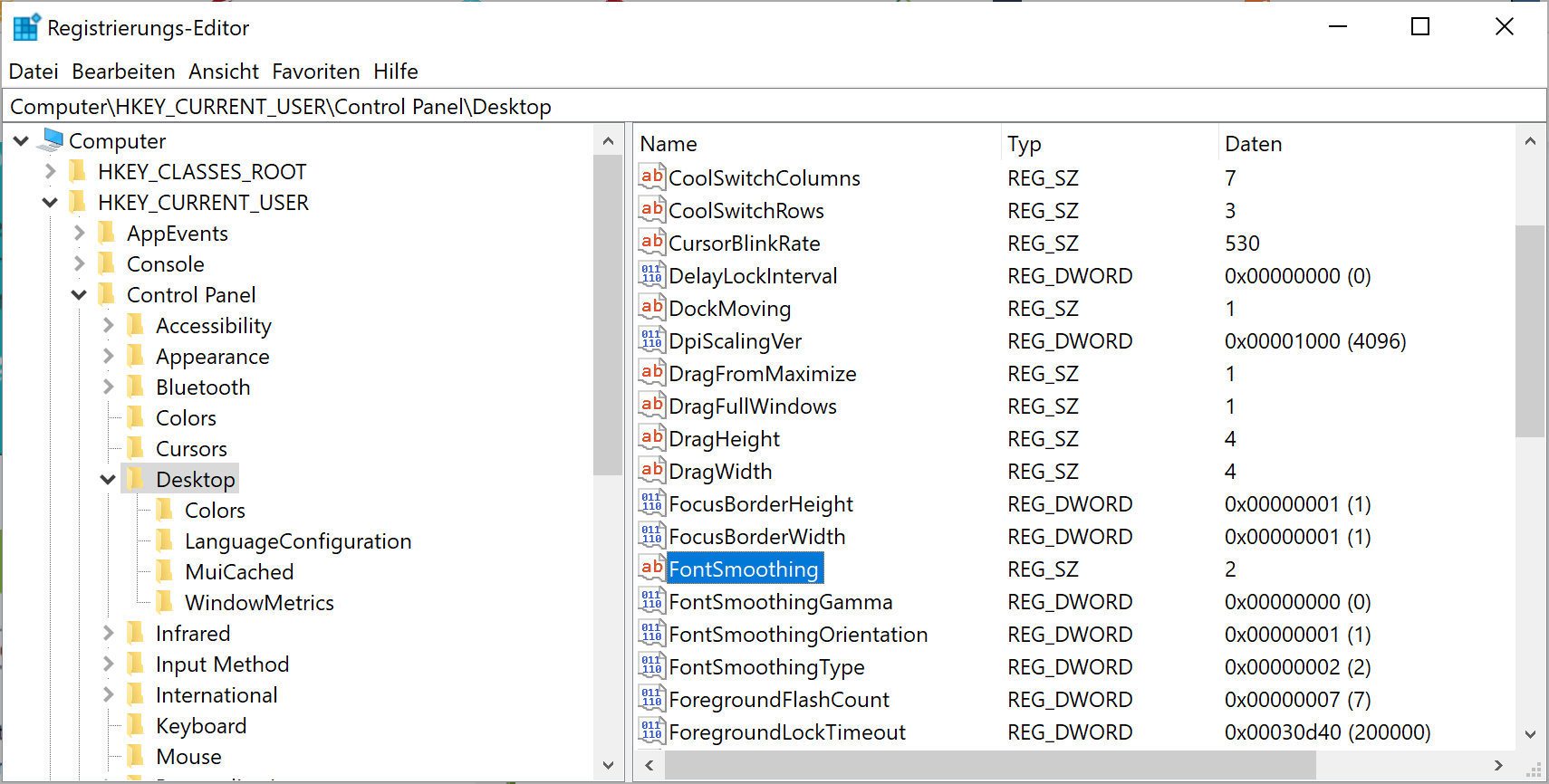Click the DpiScalingVer DWORD value icon
1549x784 pixels.
click(652, 339)
